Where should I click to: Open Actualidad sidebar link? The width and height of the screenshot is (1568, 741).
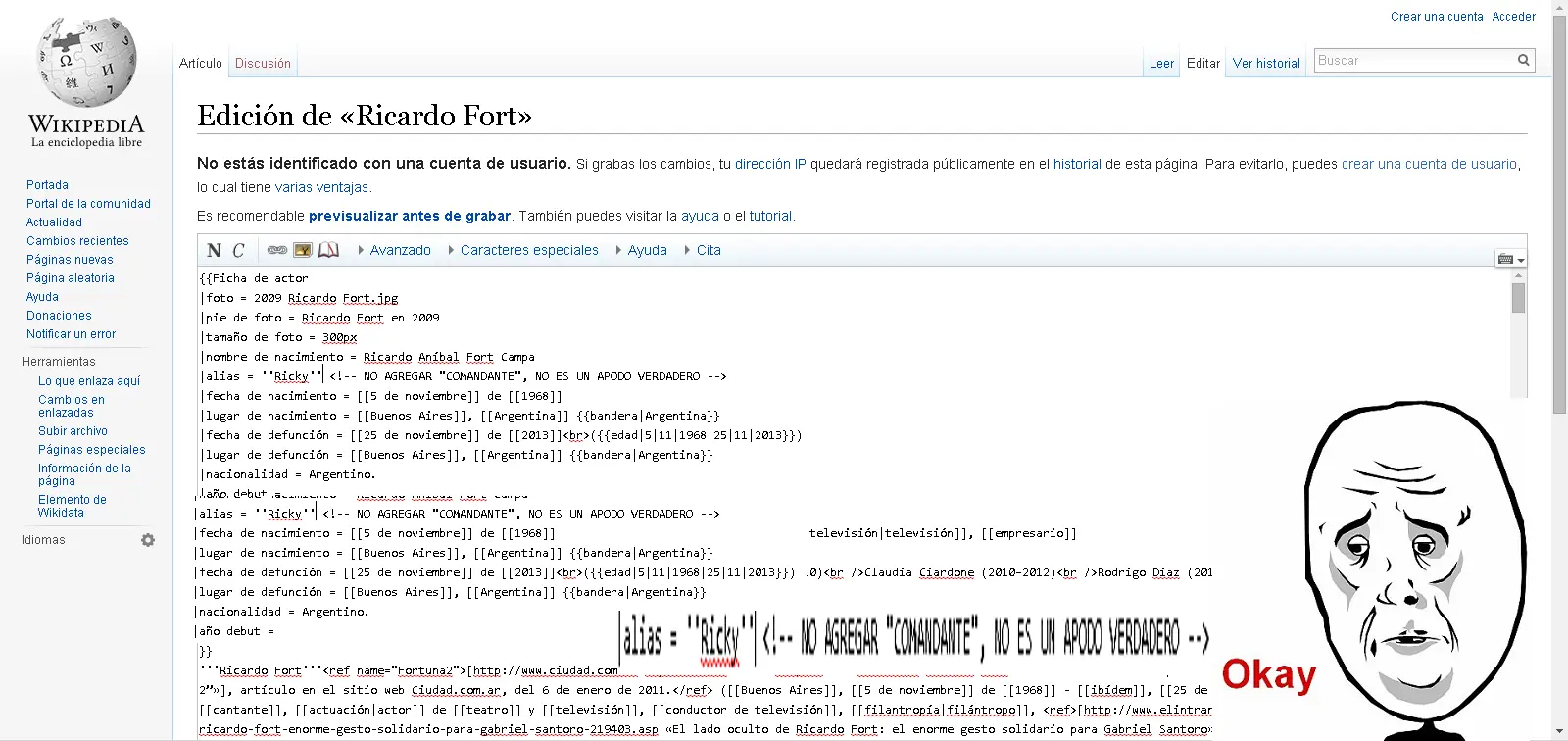(x=54, y=222)
